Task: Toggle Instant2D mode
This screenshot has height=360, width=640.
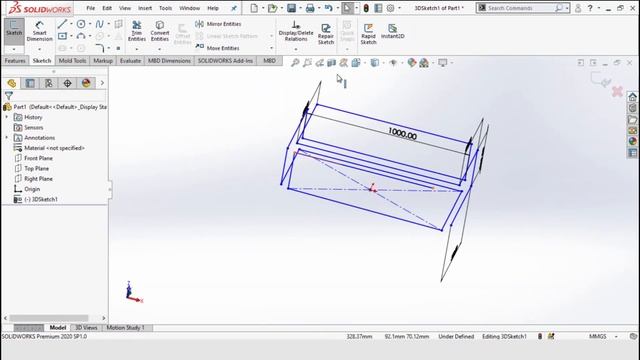Action: coord(392,31)
